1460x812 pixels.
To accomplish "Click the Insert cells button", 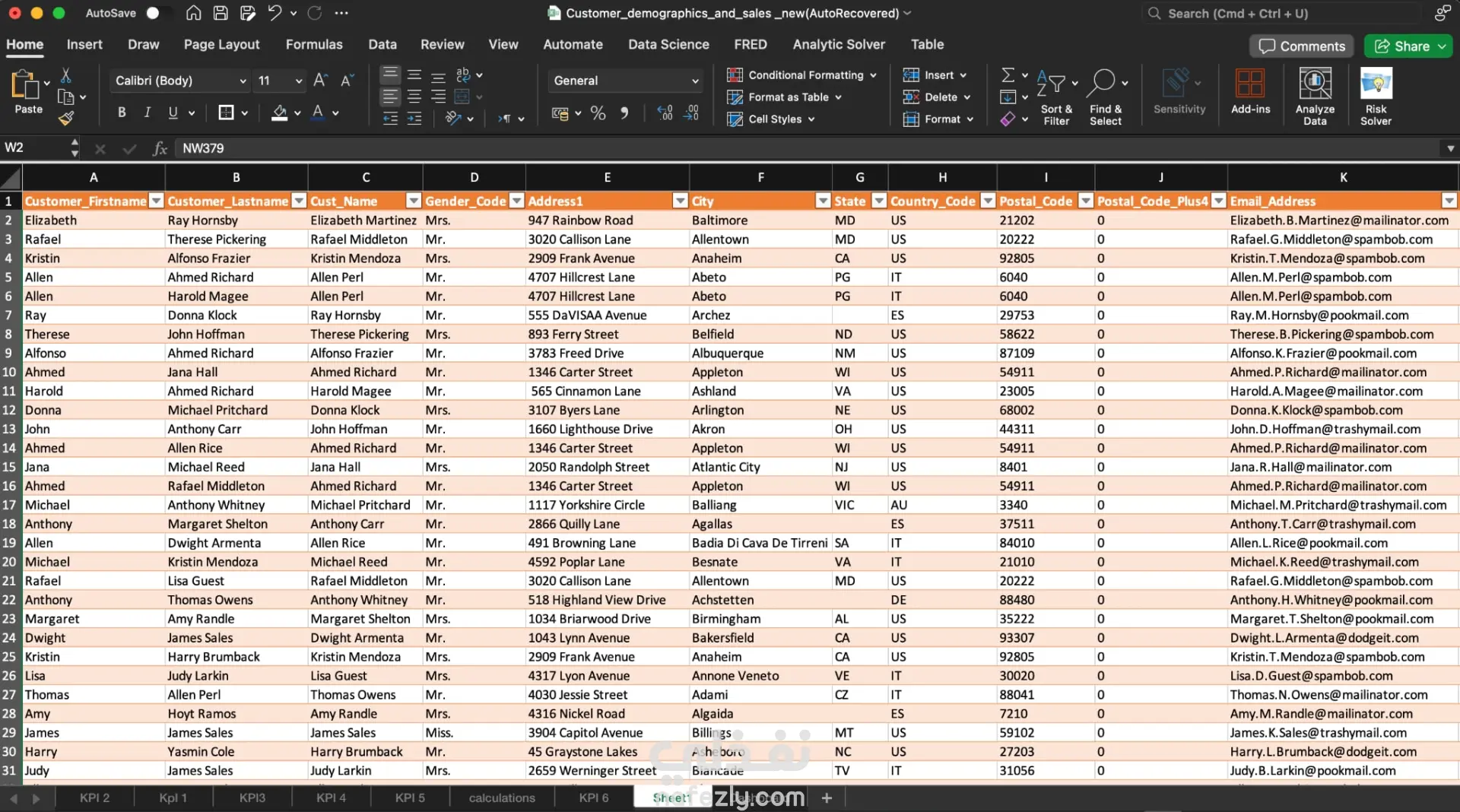I will coord(935,75).
